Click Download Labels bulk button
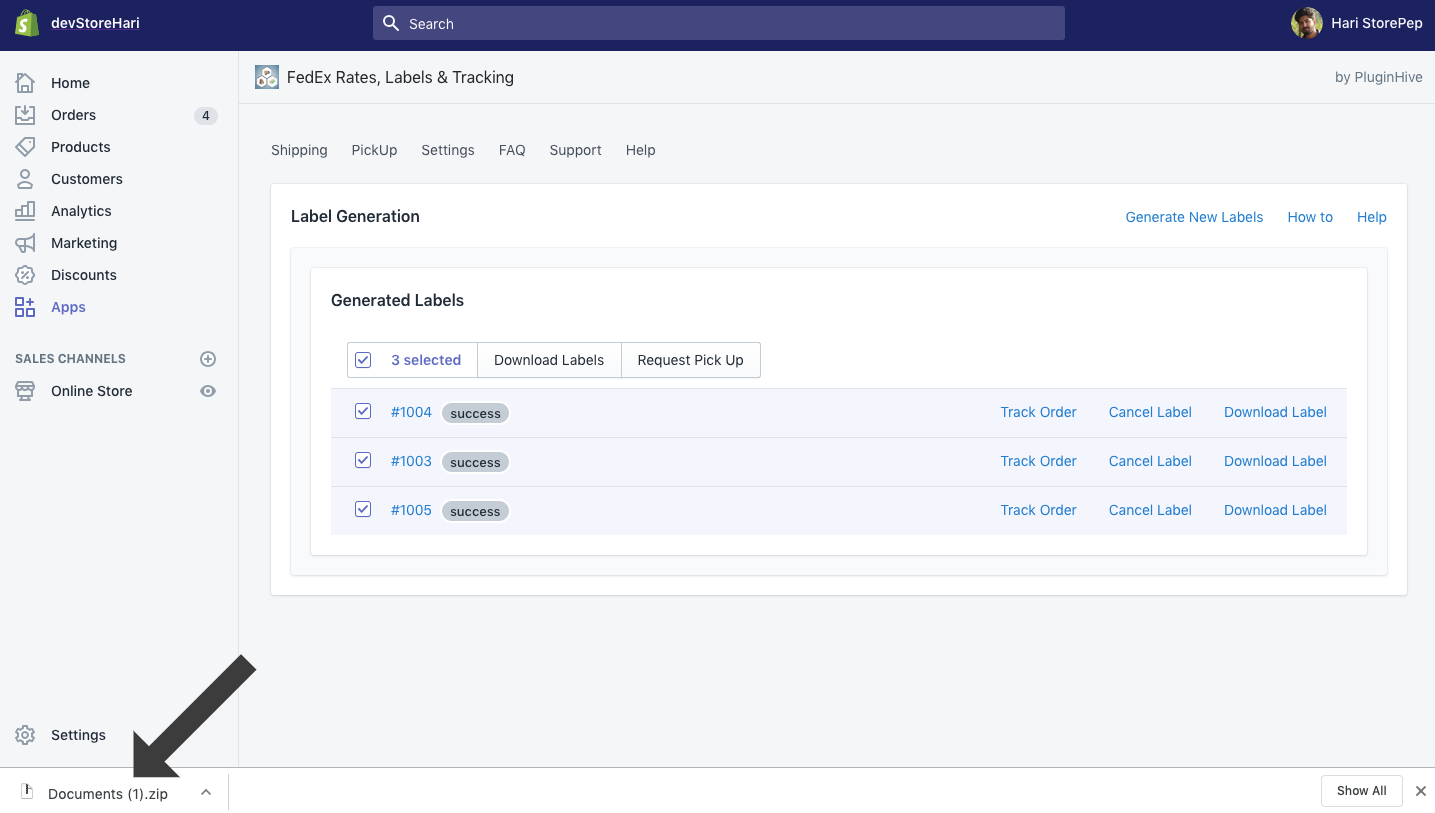This screenshot has height=813, width=1435. (549, 360)
